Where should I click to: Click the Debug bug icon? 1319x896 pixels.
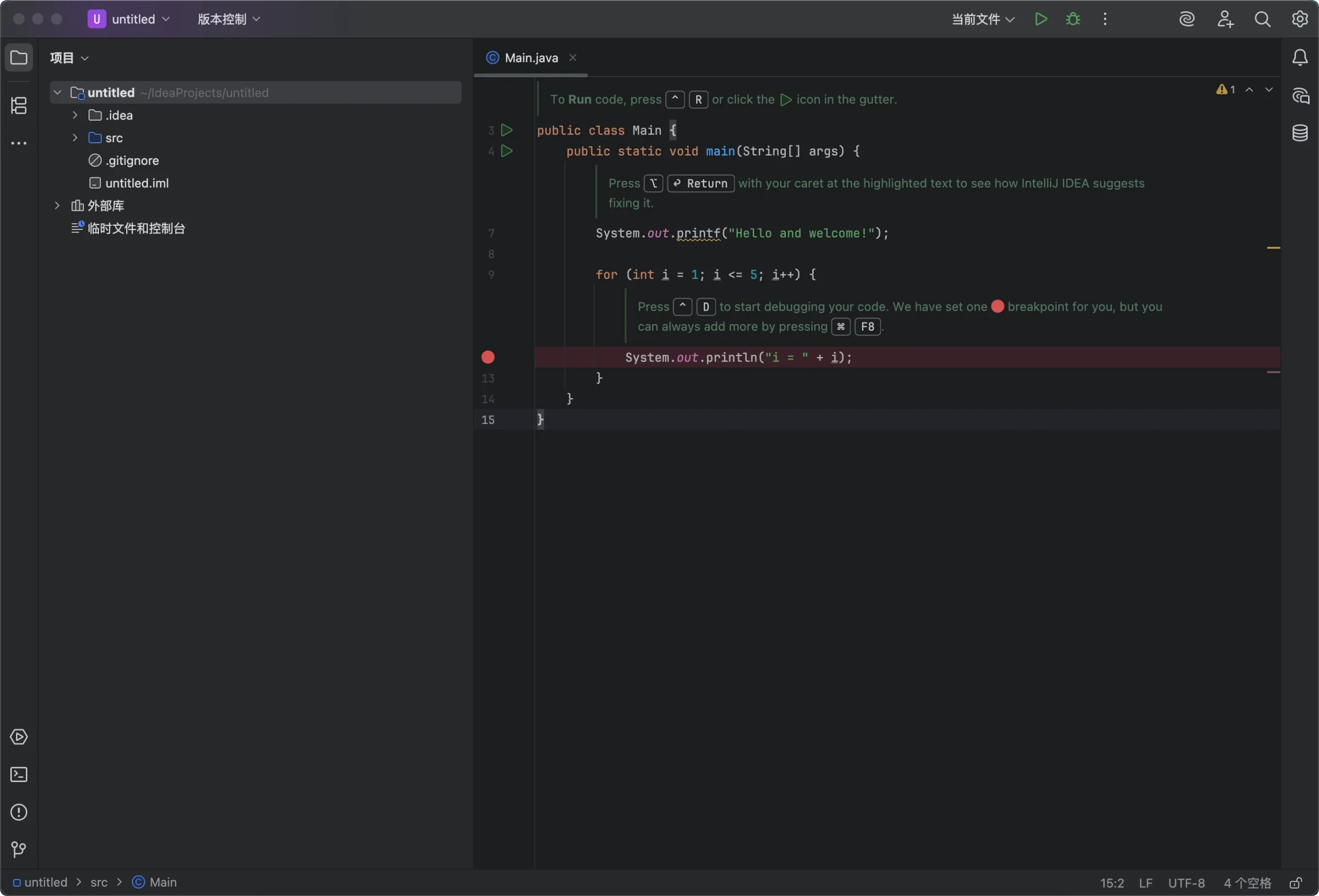(x=1072, y=19)
